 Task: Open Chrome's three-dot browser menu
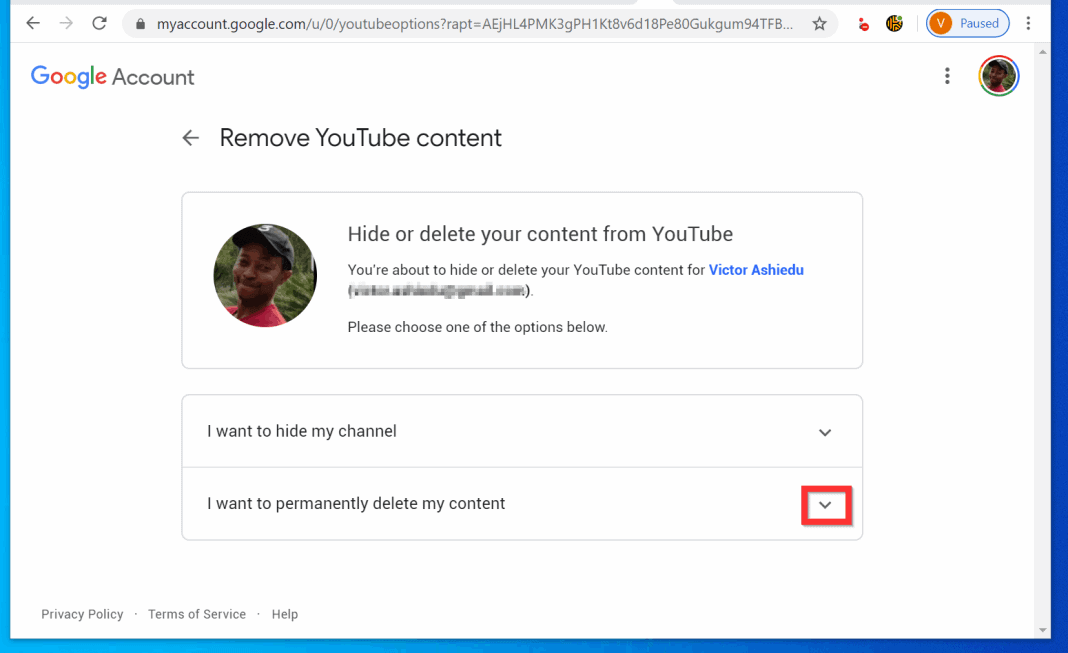click(x=1028, y=23)
